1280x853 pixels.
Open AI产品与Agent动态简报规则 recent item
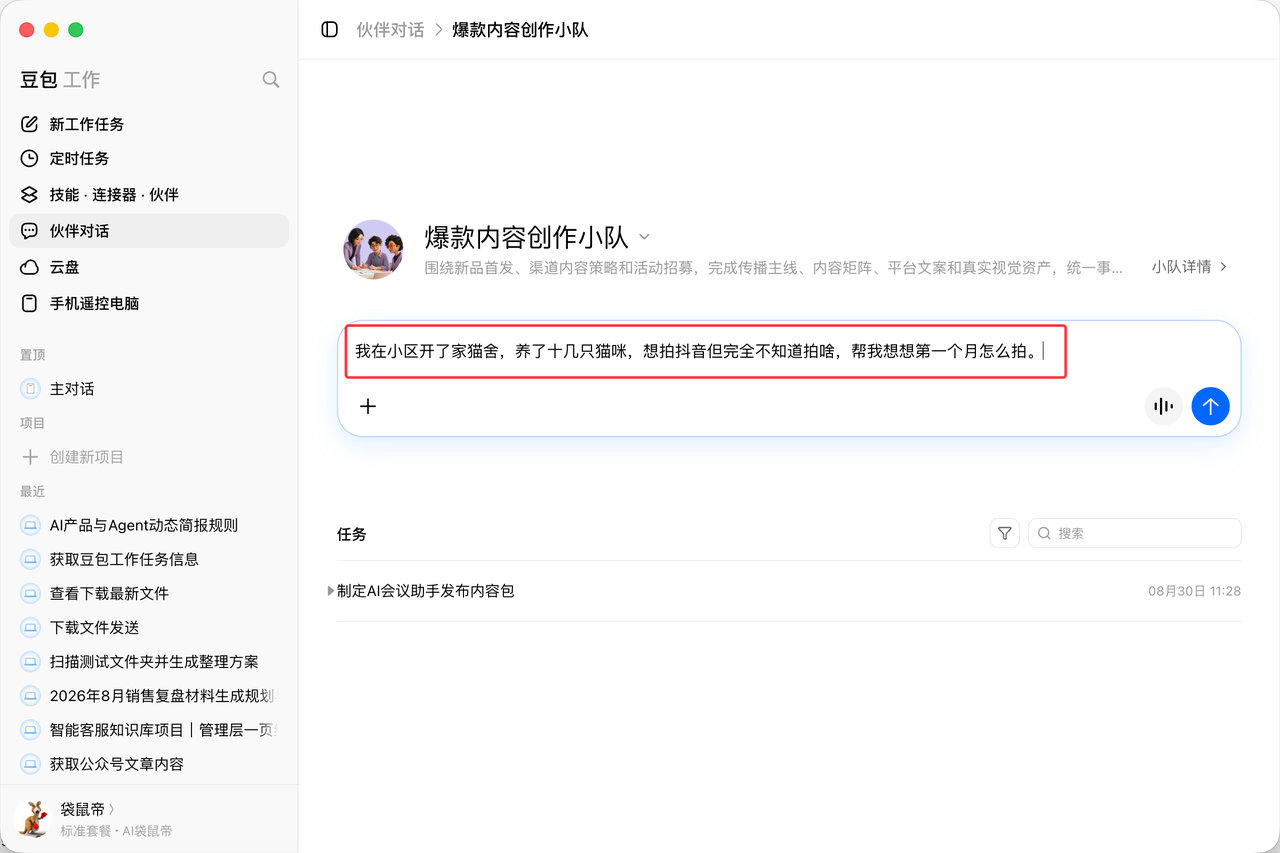[x=149, y=525]
